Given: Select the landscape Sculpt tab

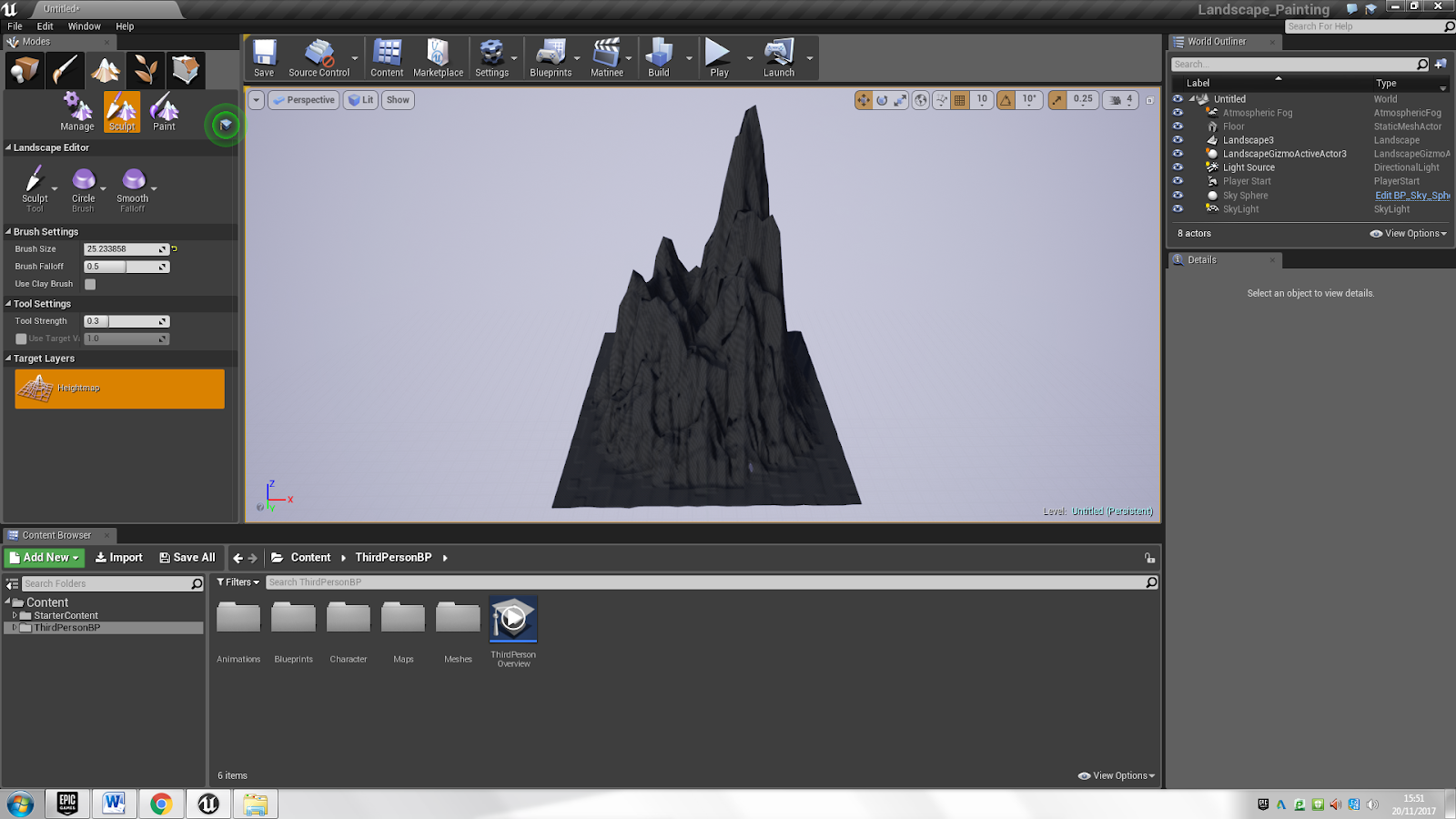Looking at the screenshot, I should [x=122, y=112].
